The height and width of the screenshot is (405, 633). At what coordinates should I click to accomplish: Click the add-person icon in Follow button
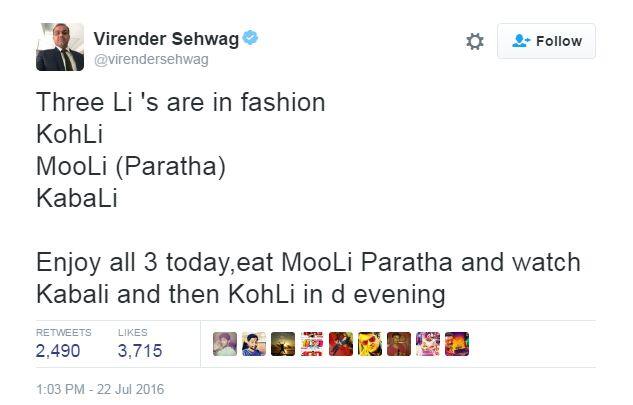pos(520,41)
